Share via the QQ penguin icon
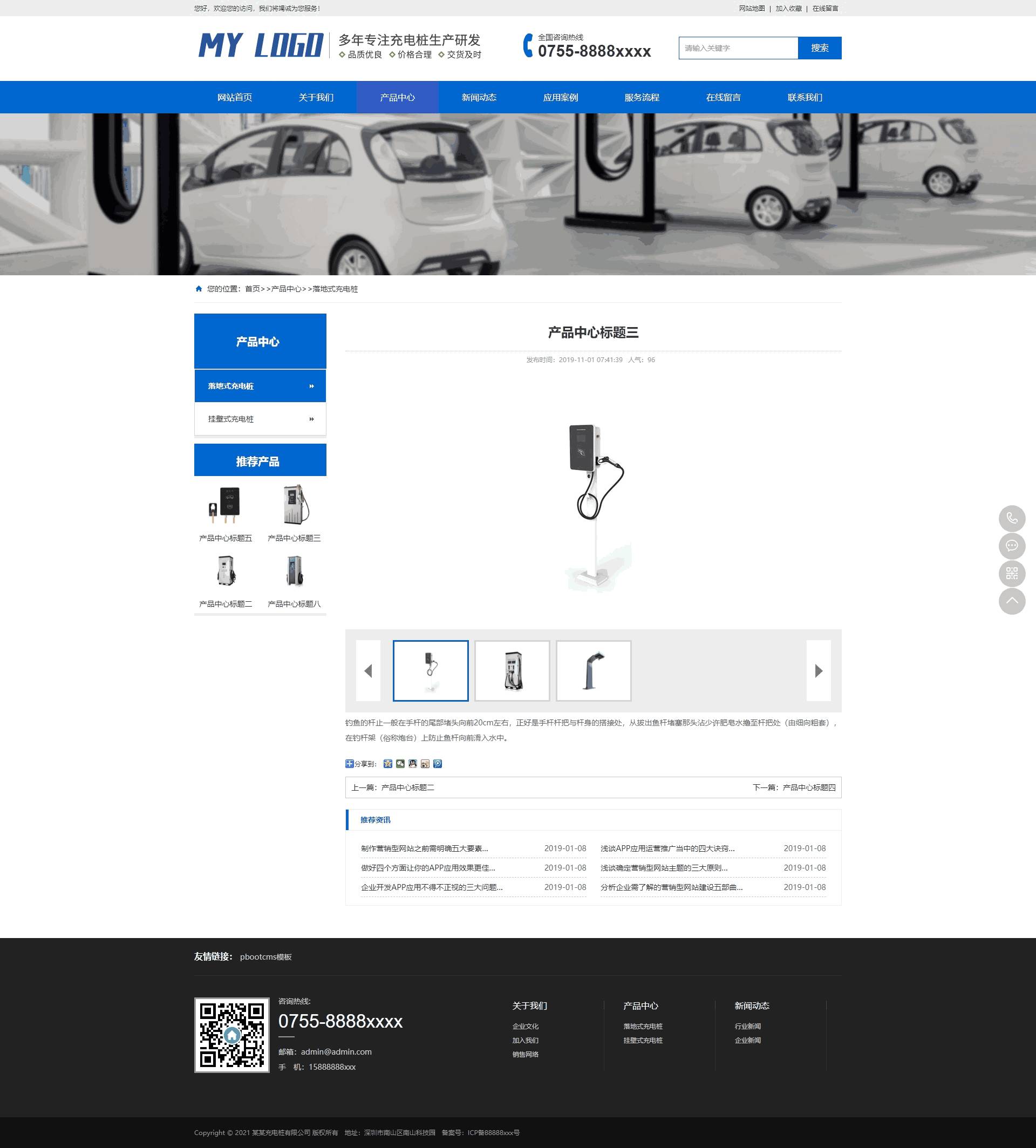 coord(413,764)
